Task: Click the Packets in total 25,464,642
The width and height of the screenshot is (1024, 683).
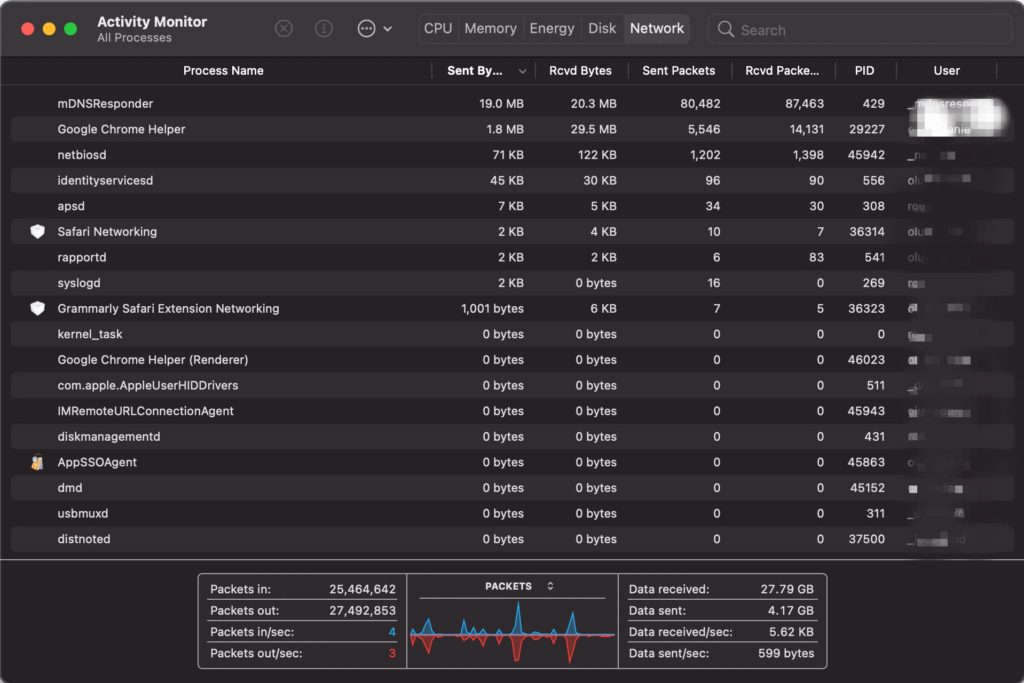Action: tap(362, 589)
